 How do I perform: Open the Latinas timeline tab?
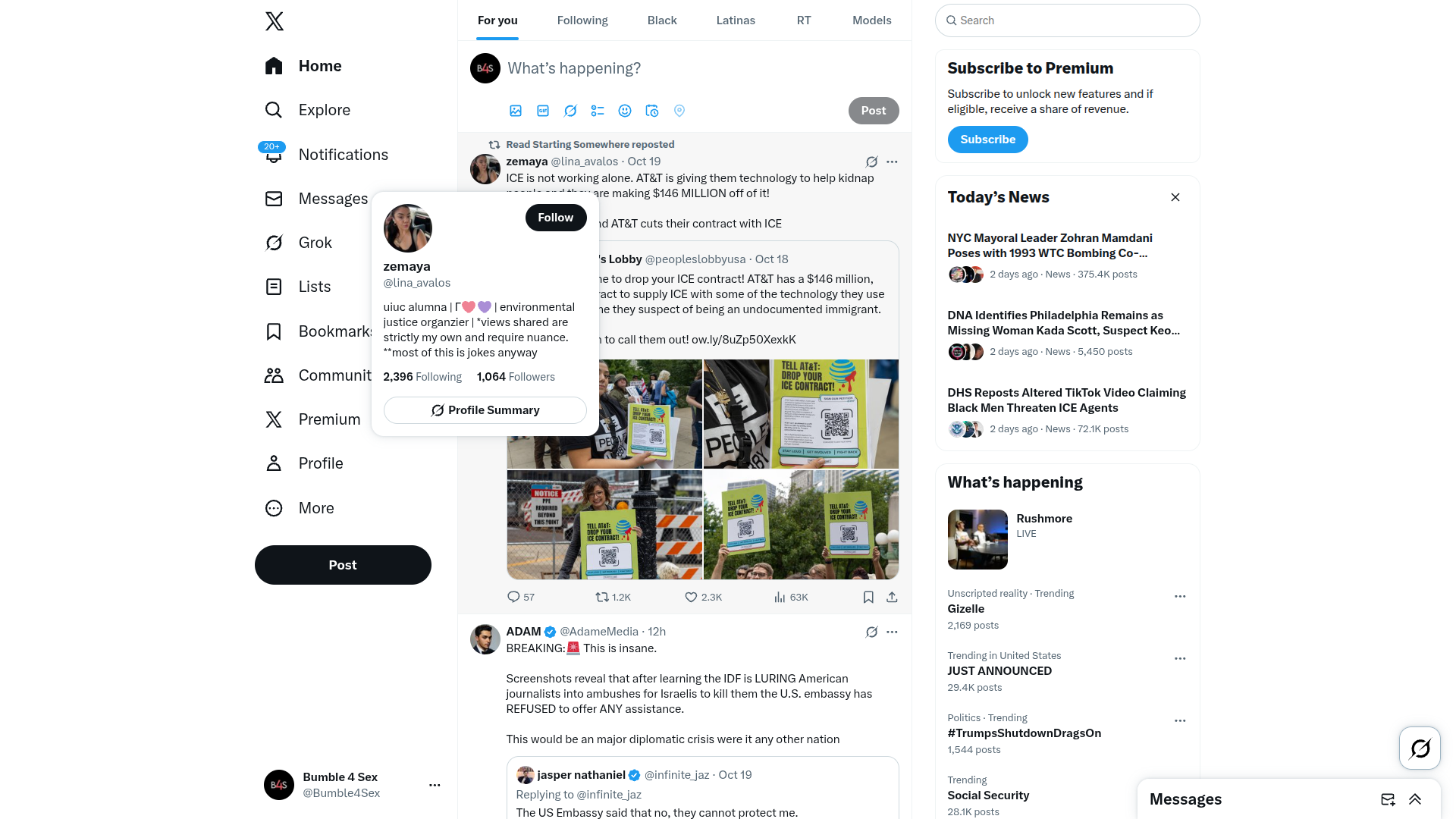736,20
